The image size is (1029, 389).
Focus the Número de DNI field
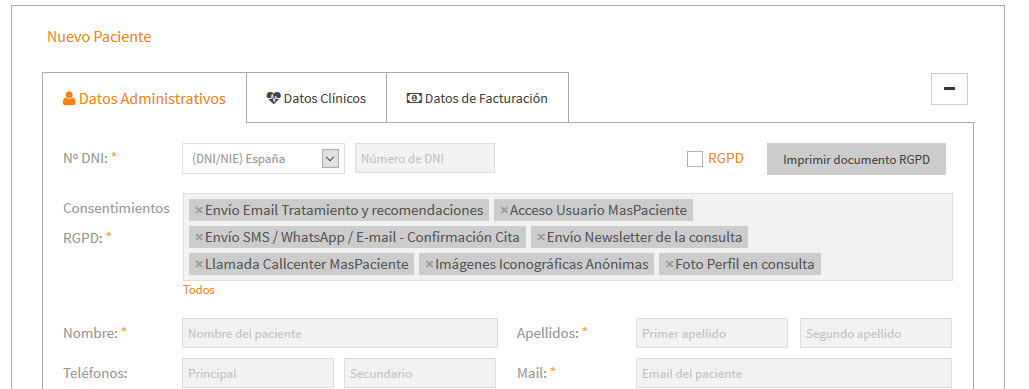[425, 158]
